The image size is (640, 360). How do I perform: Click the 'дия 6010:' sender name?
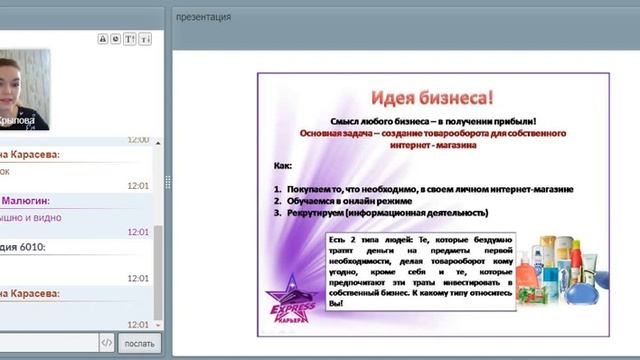click(x=22, y=247)
